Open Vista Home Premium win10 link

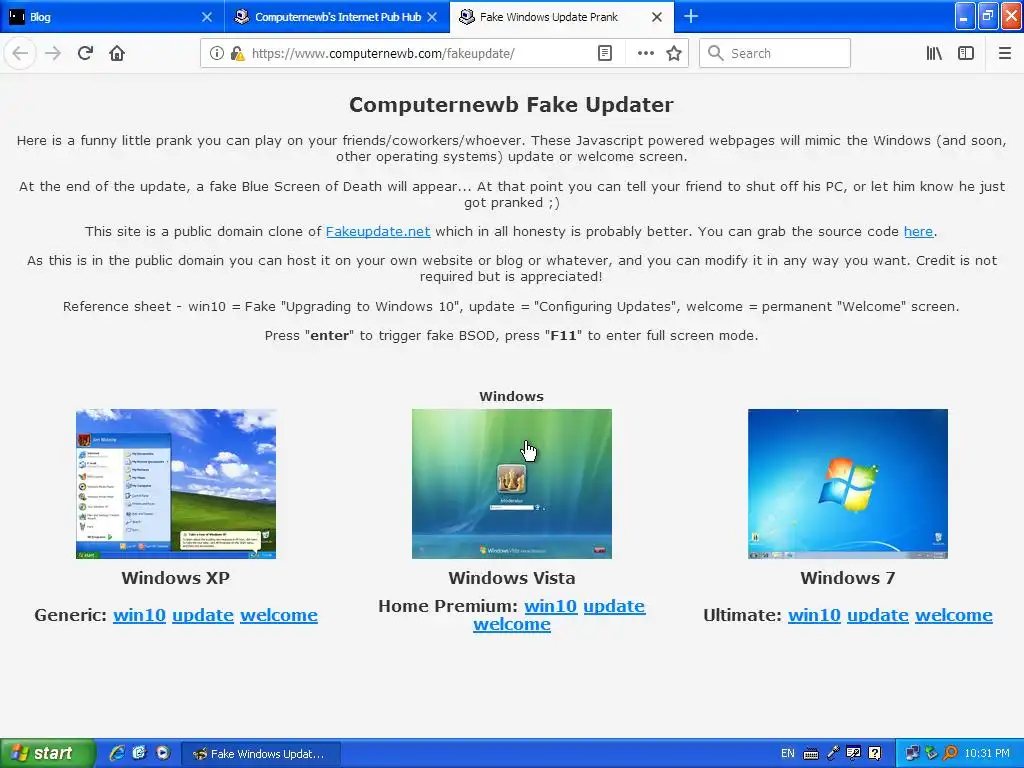point(551,606)
